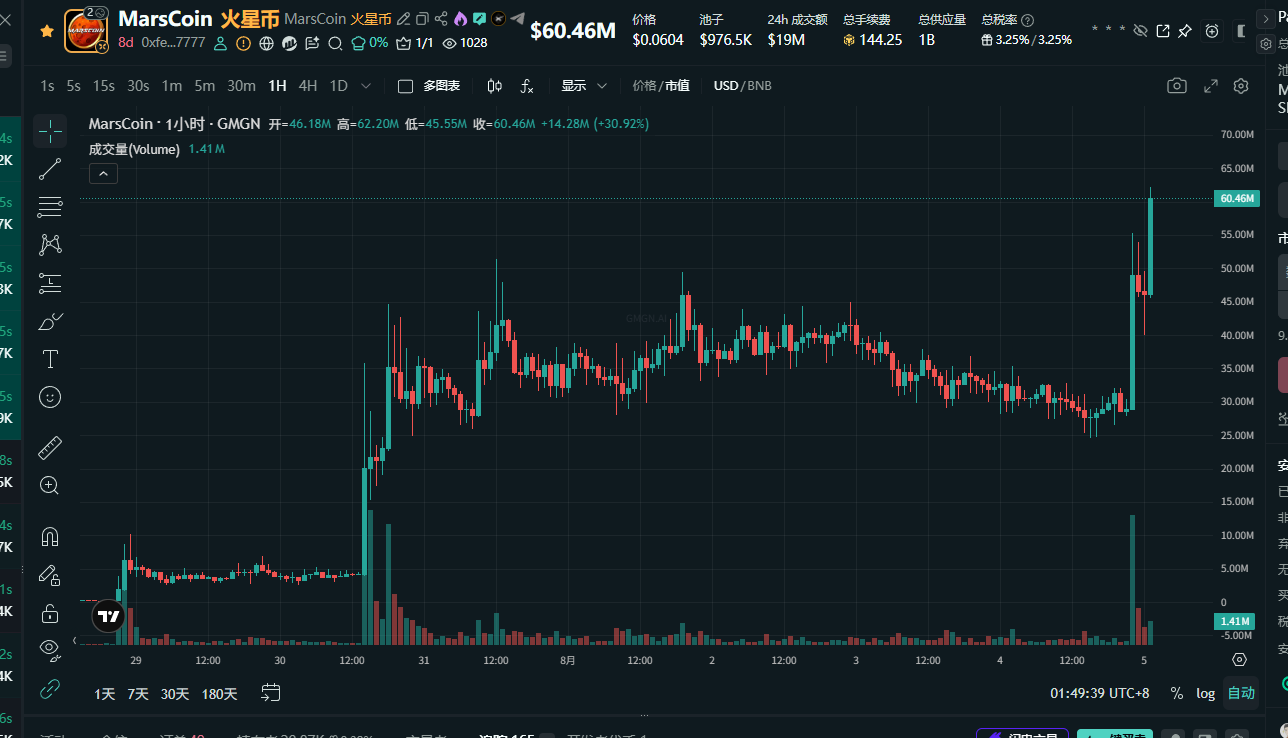1288x738 pixels.
Task: Select the brush drawing tool
Action: 50,321
